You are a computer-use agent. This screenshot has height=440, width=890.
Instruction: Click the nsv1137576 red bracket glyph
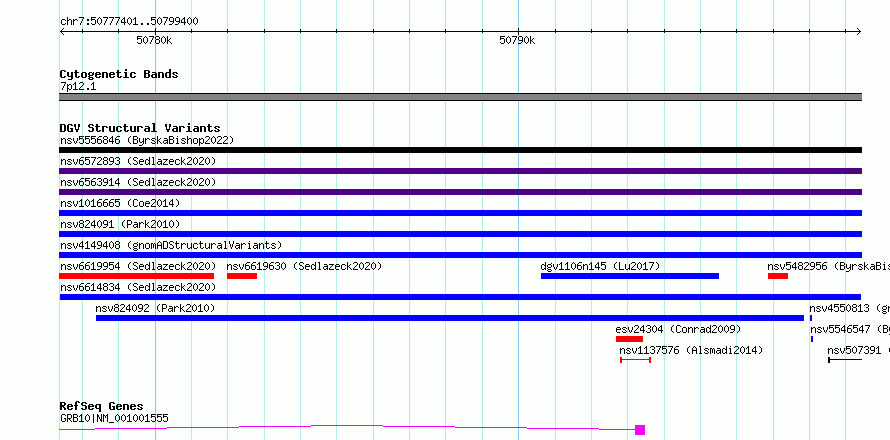click(635, 360)
